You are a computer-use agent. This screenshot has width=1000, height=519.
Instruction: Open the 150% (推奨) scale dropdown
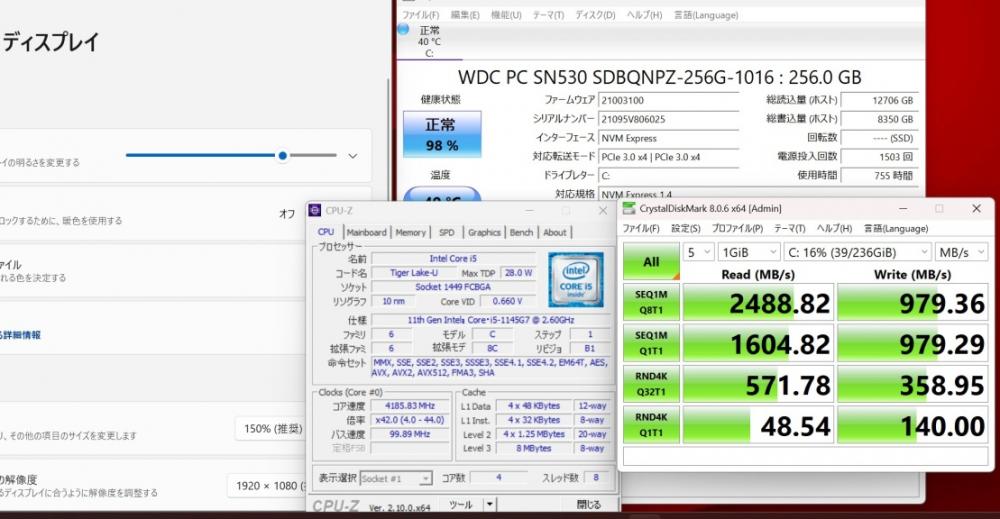[x=271, y=428]
